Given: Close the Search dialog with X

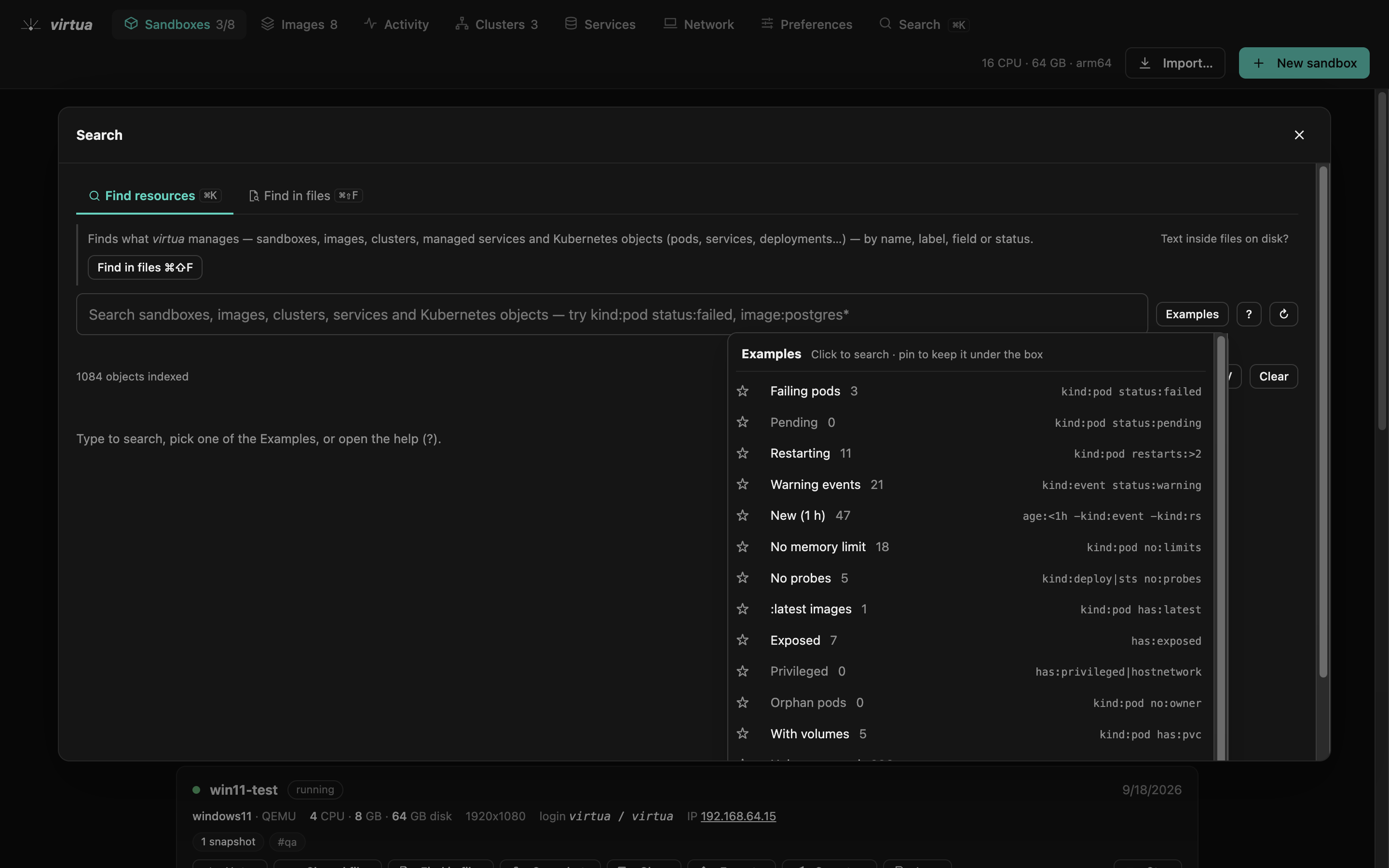Looking at the screenshot, I should coord(1299,135).
